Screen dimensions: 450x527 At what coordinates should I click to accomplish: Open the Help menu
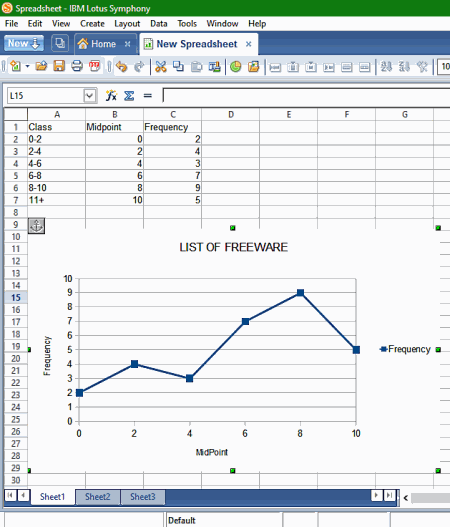[x=257, y=24]
